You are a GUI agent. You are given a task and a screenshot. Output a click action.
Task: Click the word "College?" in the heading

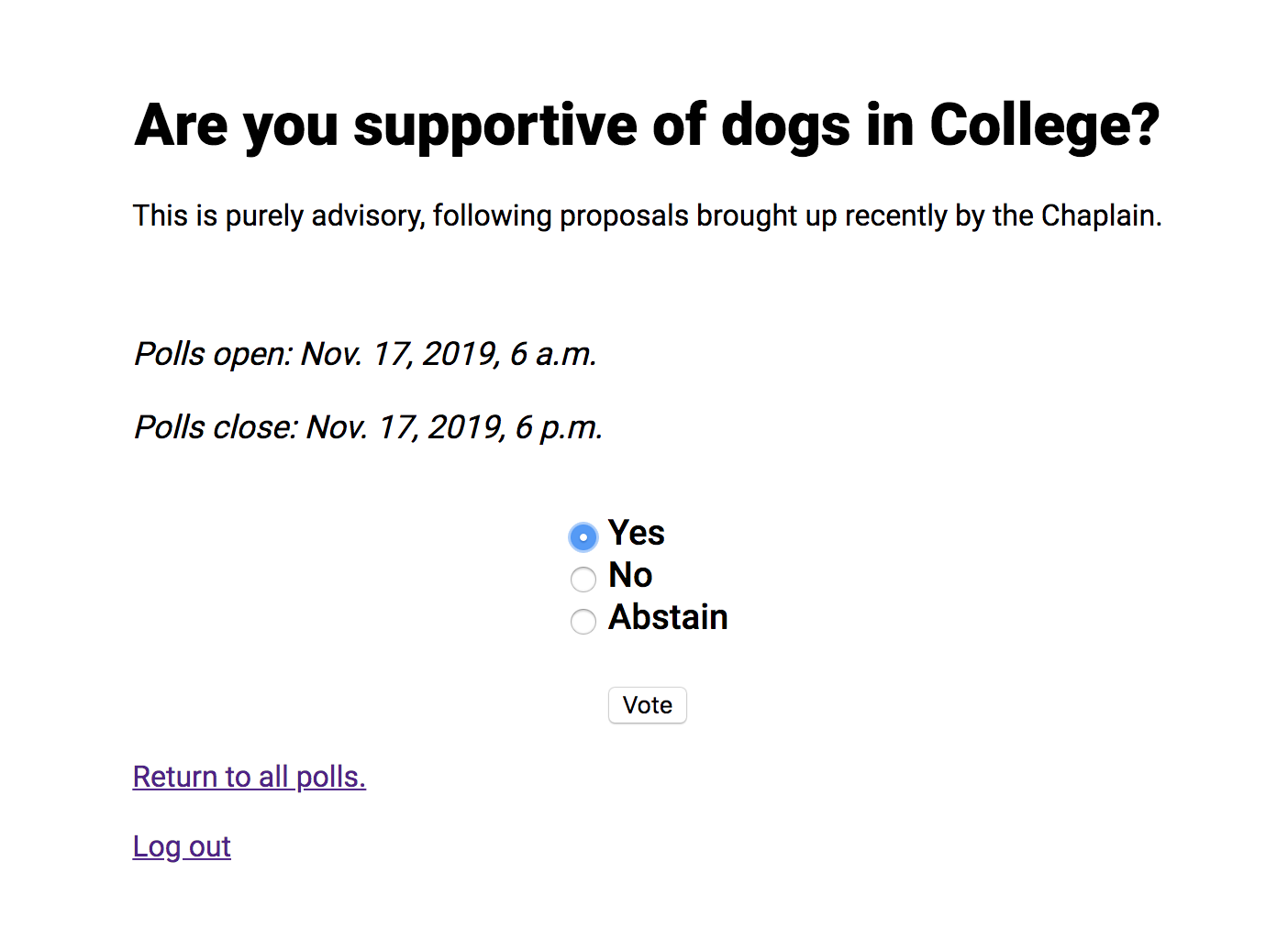pos(1045,126)
